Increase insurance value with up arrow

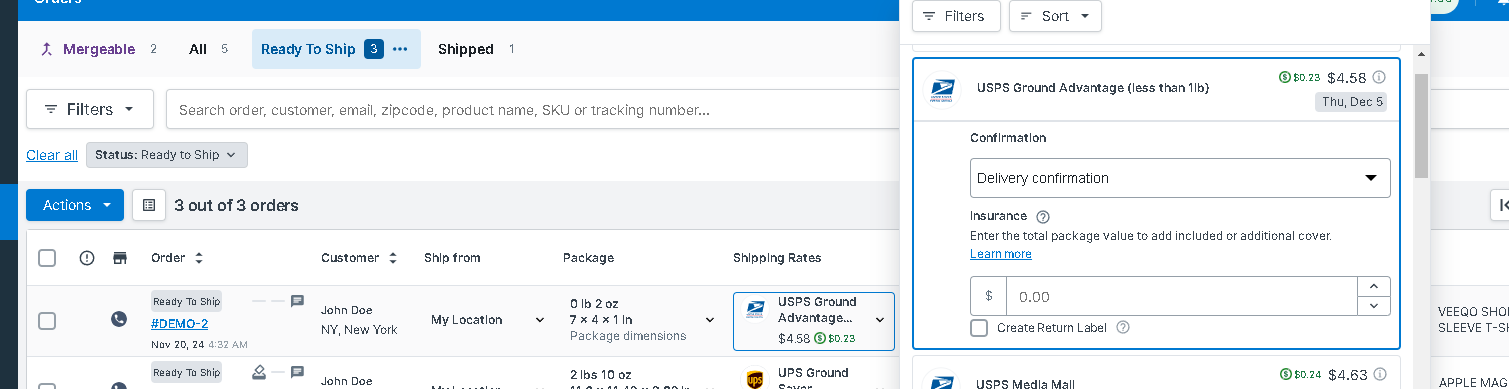(x=1373, y=287)
